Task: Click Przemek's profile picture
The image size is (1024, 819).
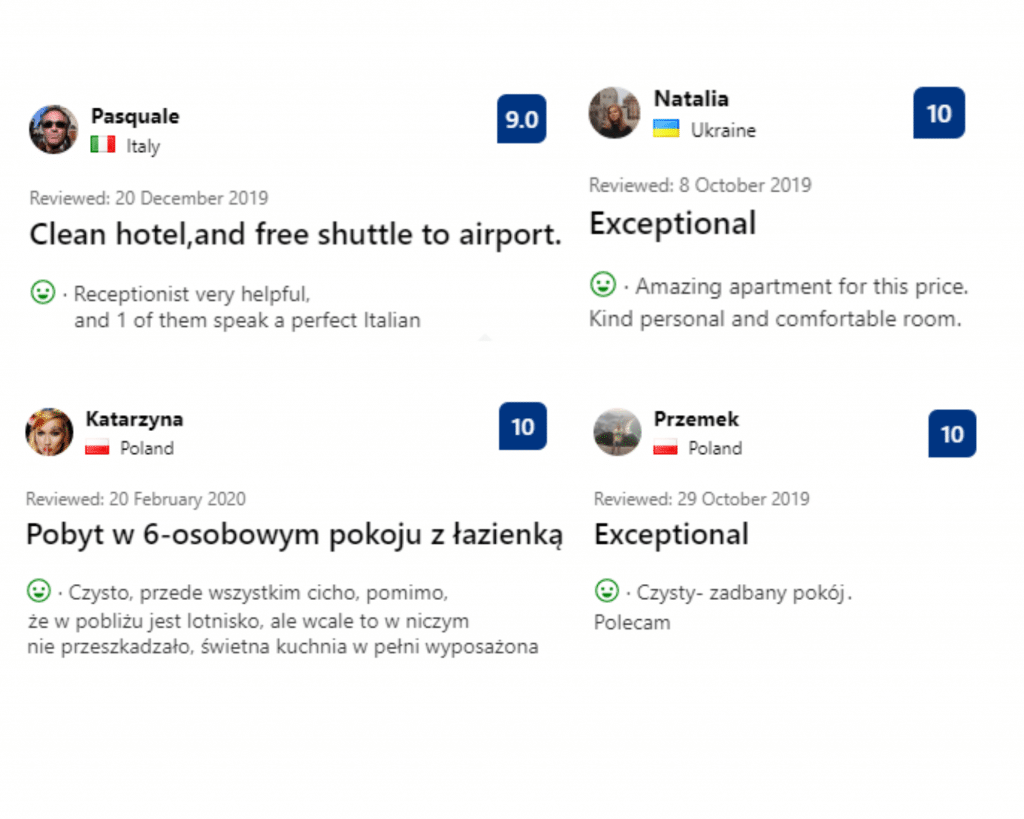Action: [x=617, y=432]
